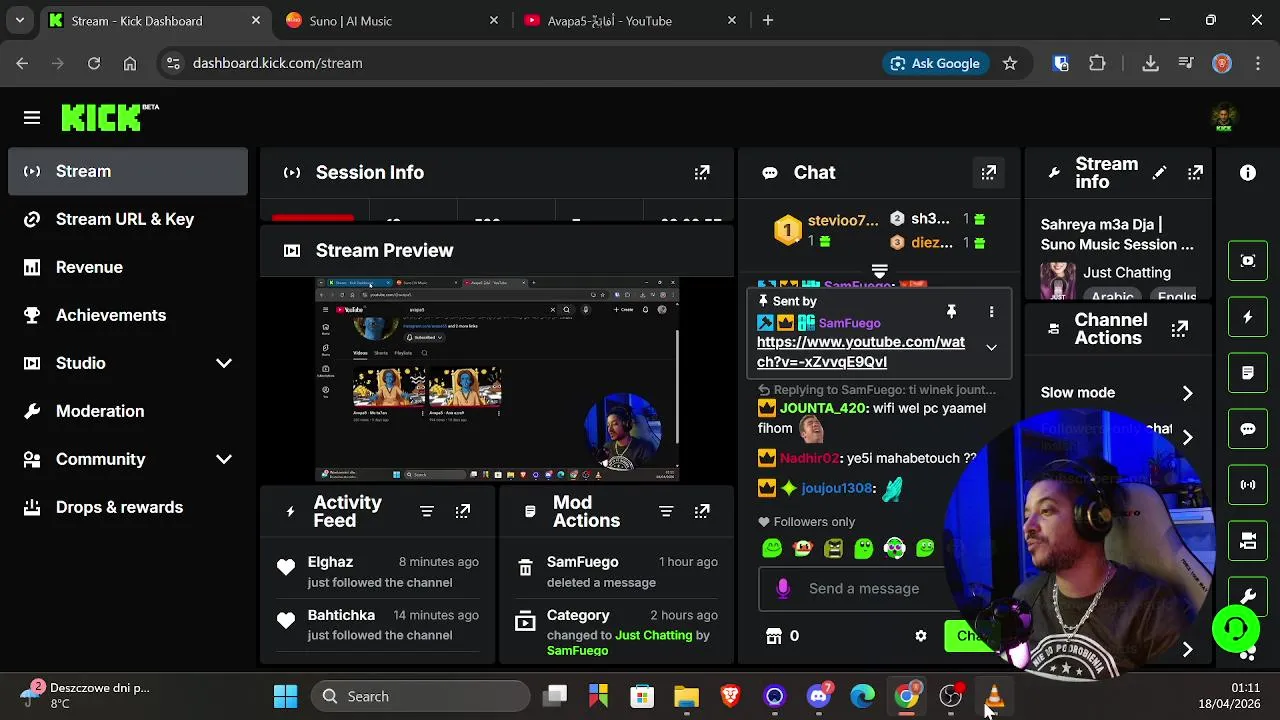Go to the Revenue page
The image size is (1280, 720).
coord(128,267)
